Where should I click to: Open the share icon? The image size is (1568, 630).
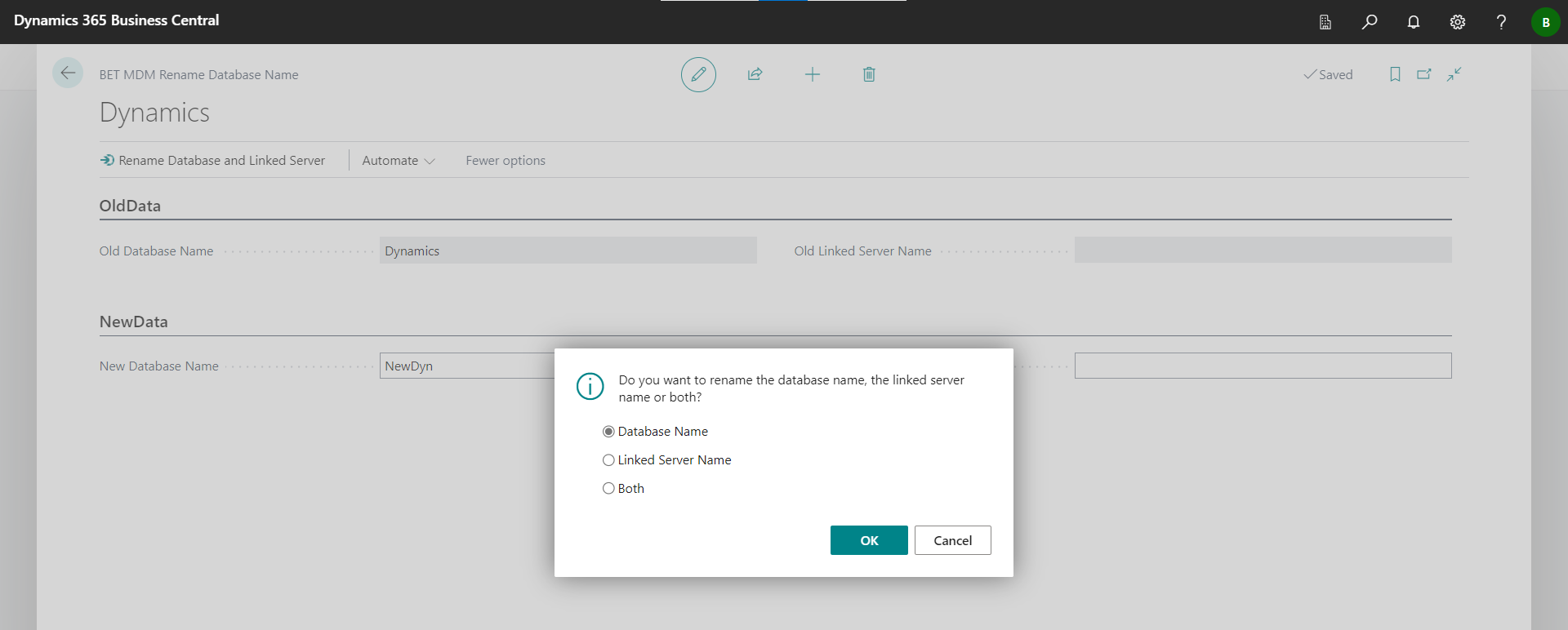[755, 74]
